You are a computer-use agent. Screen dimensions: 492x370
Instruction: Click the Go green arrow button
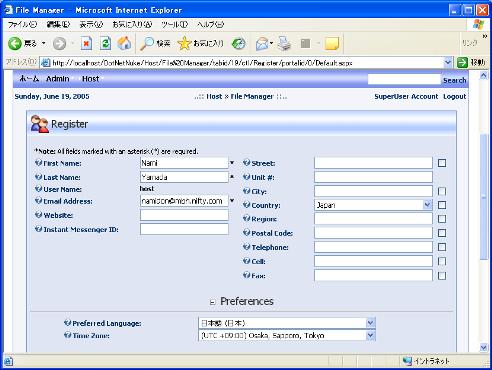click(x=462, y=63)
